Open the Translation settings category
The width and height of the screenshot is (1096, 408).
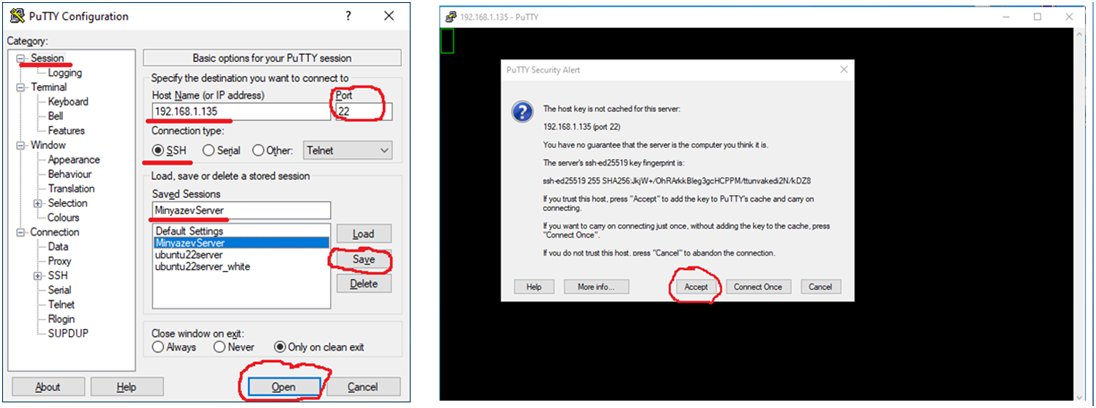71,189
